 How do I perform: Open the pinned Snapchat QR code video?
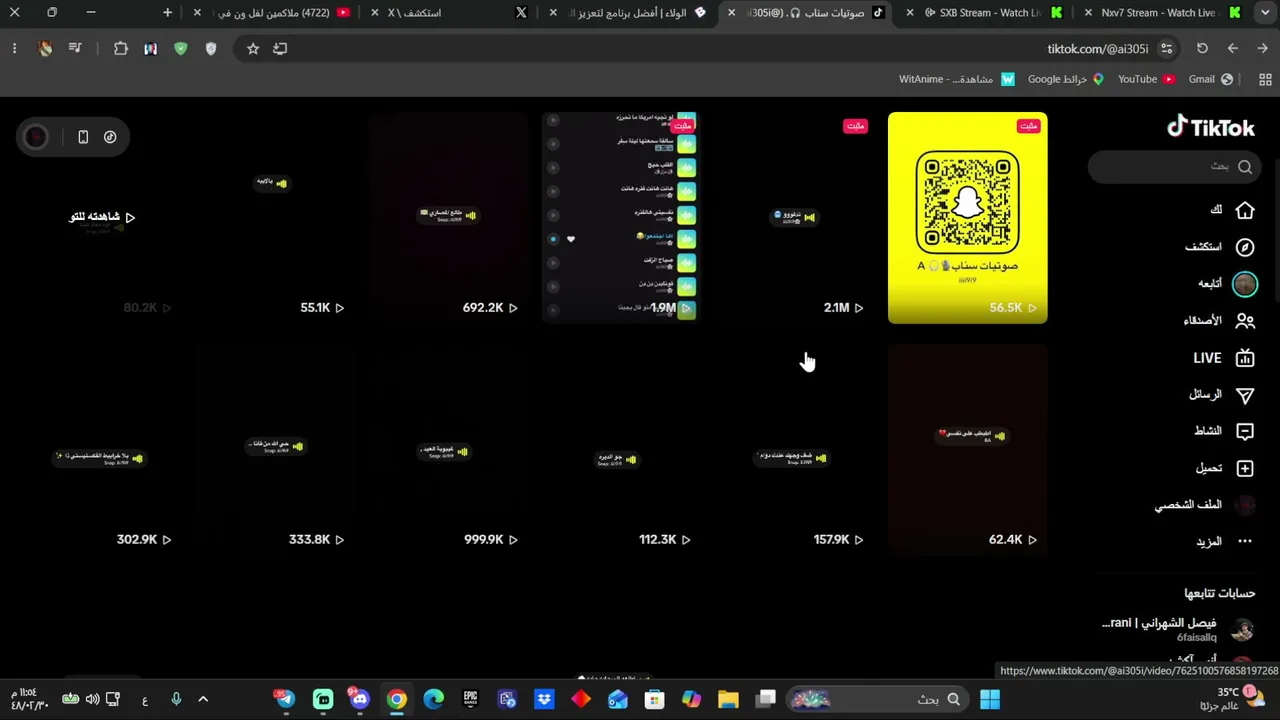click(x=968, y=218)
